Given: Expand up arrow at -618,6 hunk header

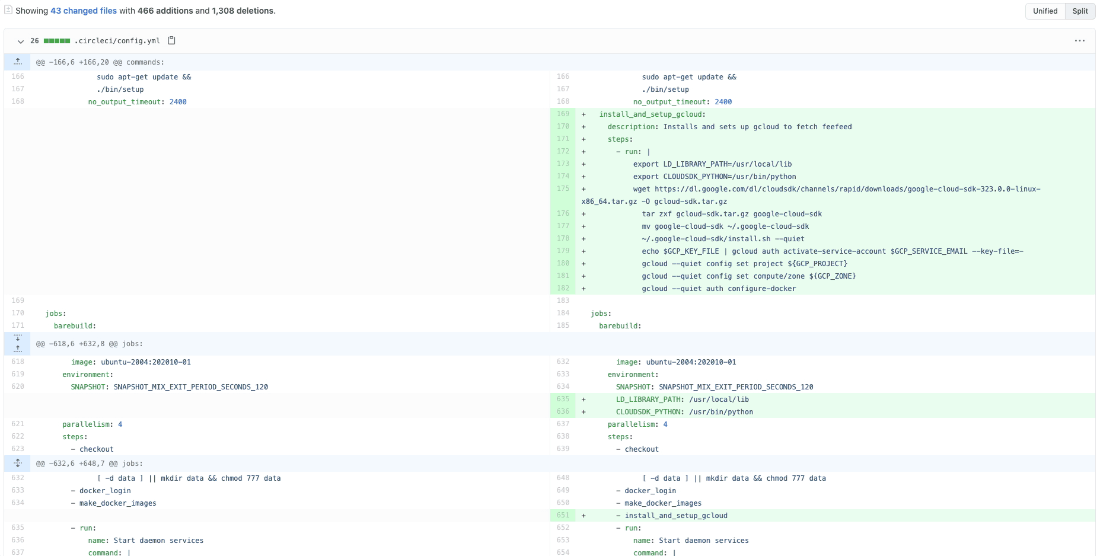Looking at the screenshot, I should point(18,349).
